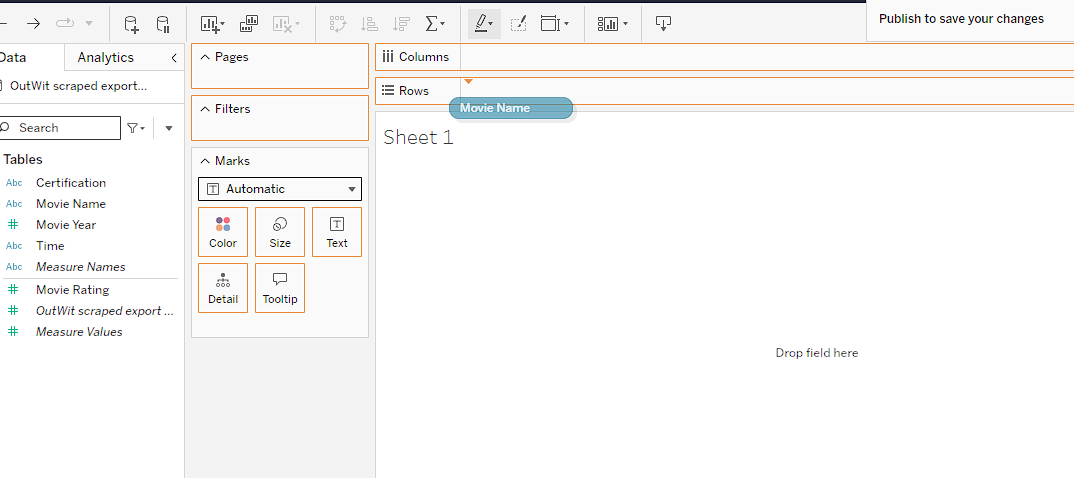Click the Highlight pen icon
The image size is (1074, 478).
(483, 23)
